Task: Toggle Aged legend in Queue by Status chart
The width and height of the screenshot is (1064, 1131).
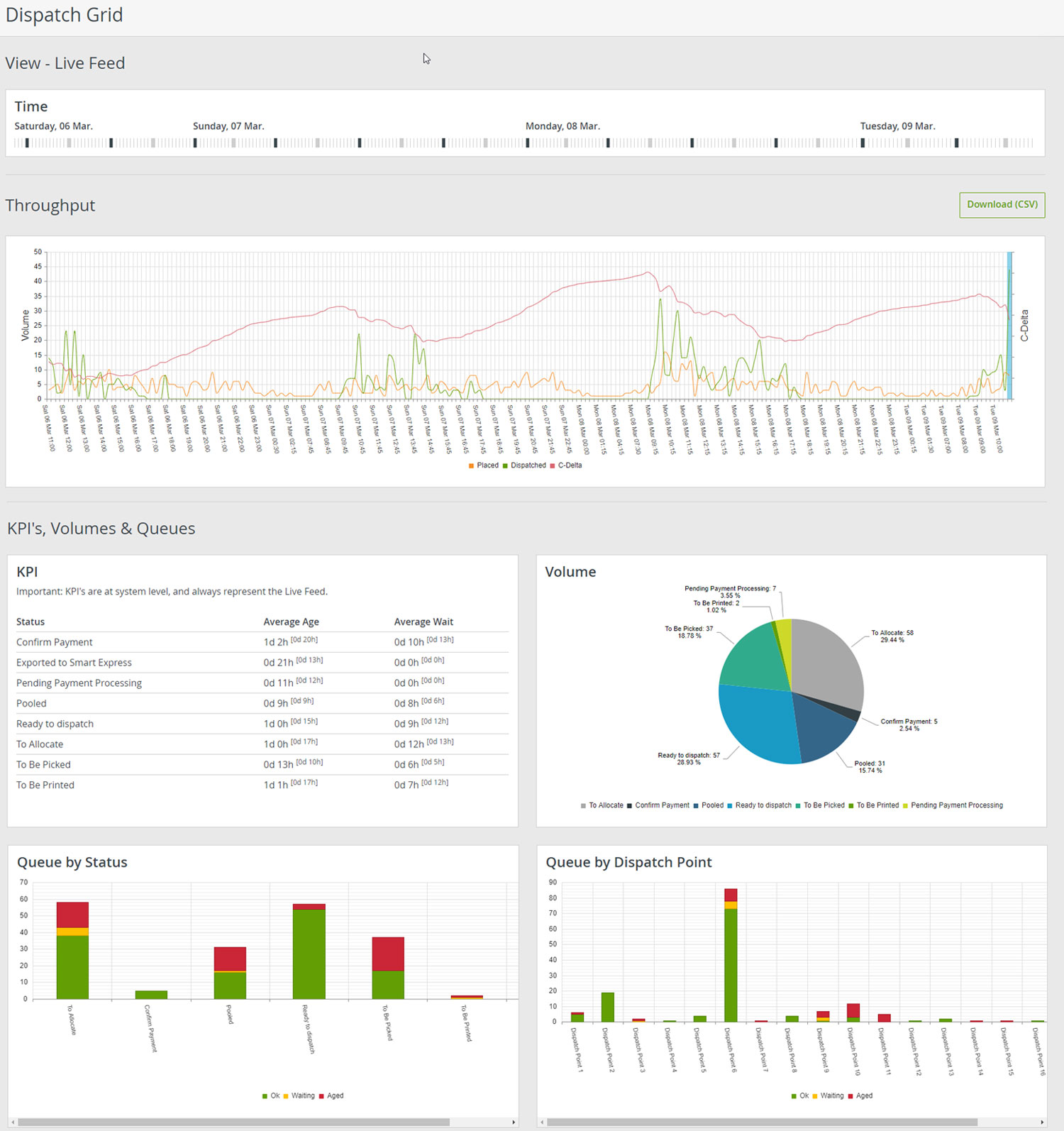Action: tap(331, 1096)
